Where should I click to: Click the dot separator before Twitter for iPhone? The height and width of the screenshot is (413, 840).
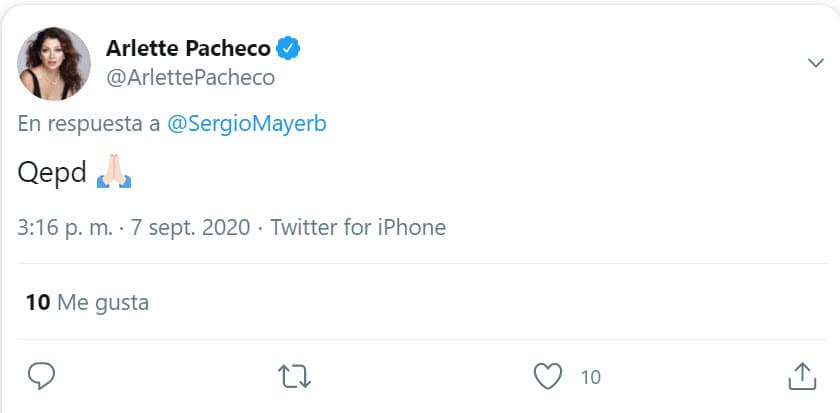click(260, 227)
